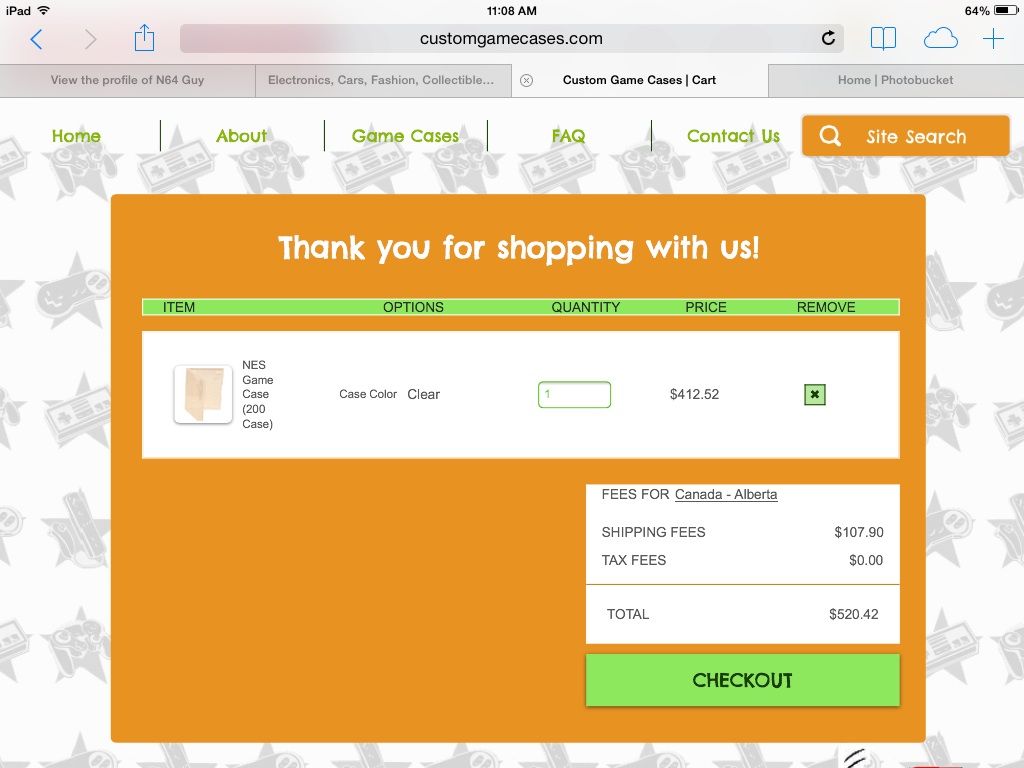Tap the Safari back arrow
This screenshot has width=1024, height=768.
point(37,39)
